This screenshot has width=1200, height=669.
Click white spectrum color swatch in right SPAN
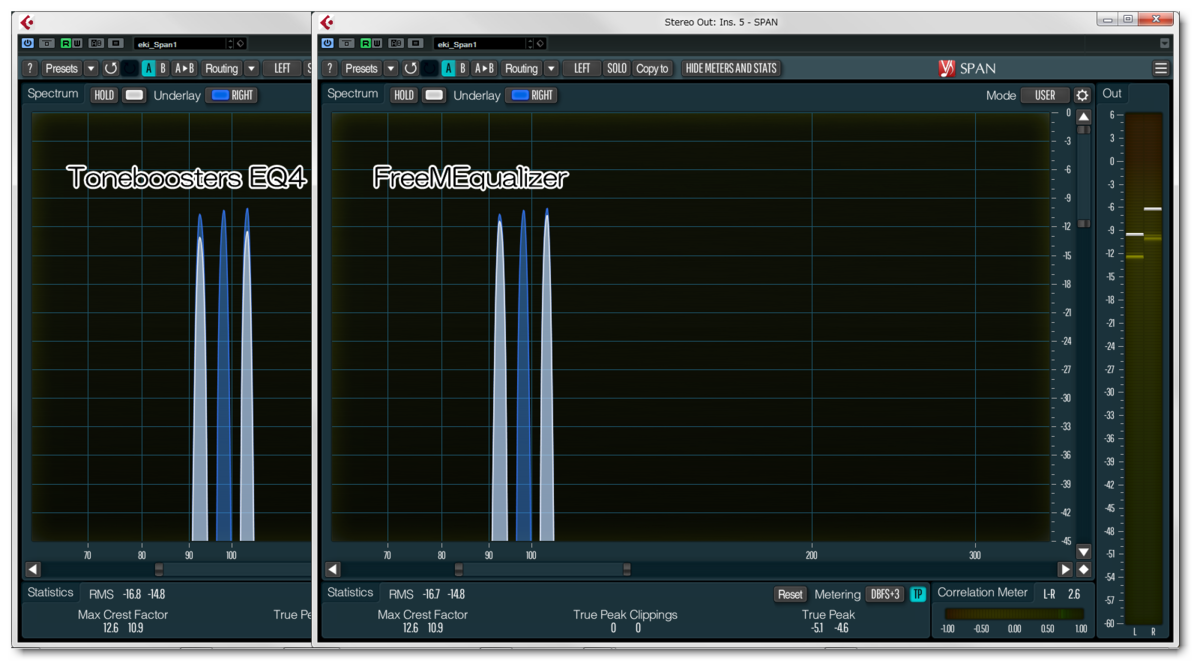(x=434, y=95)
